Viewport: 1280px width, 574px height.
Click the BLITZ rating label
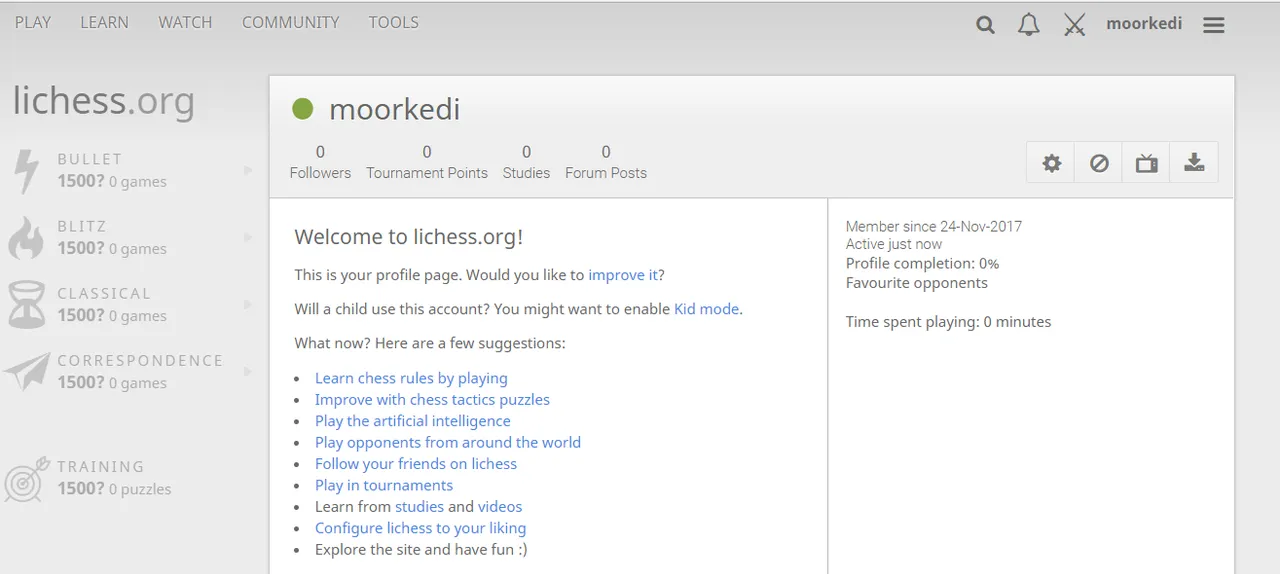[x=82, y=226]
